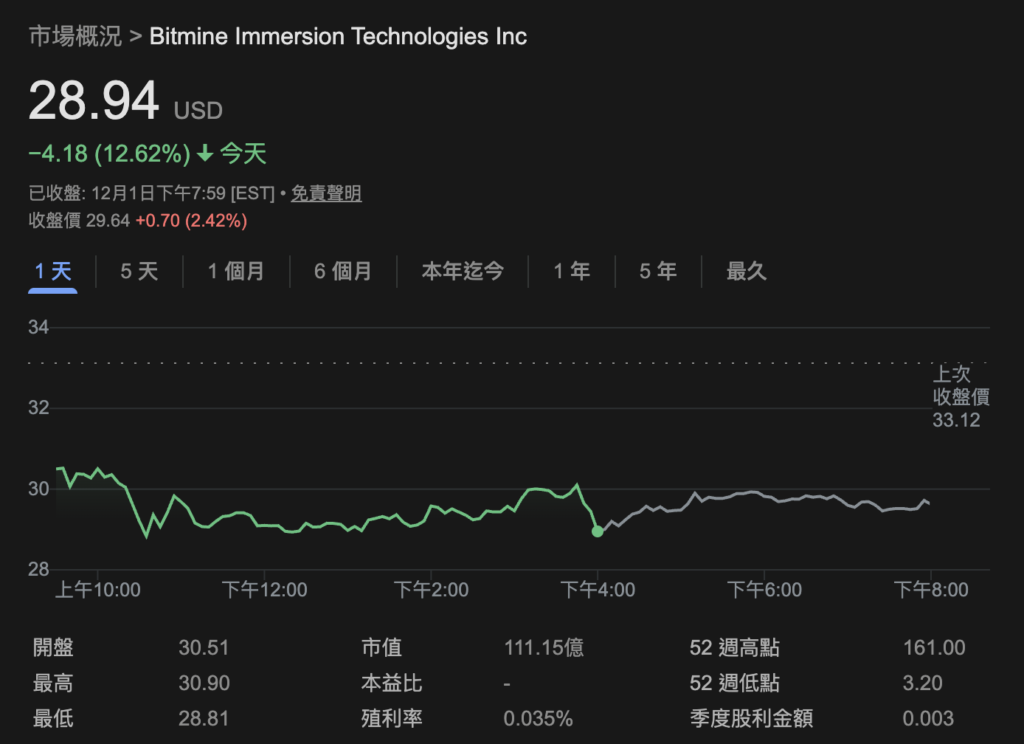Screen dimensions: 1024x744
Task: Click the 市場概況 breadcrumb link
Action: pos(75,37)
